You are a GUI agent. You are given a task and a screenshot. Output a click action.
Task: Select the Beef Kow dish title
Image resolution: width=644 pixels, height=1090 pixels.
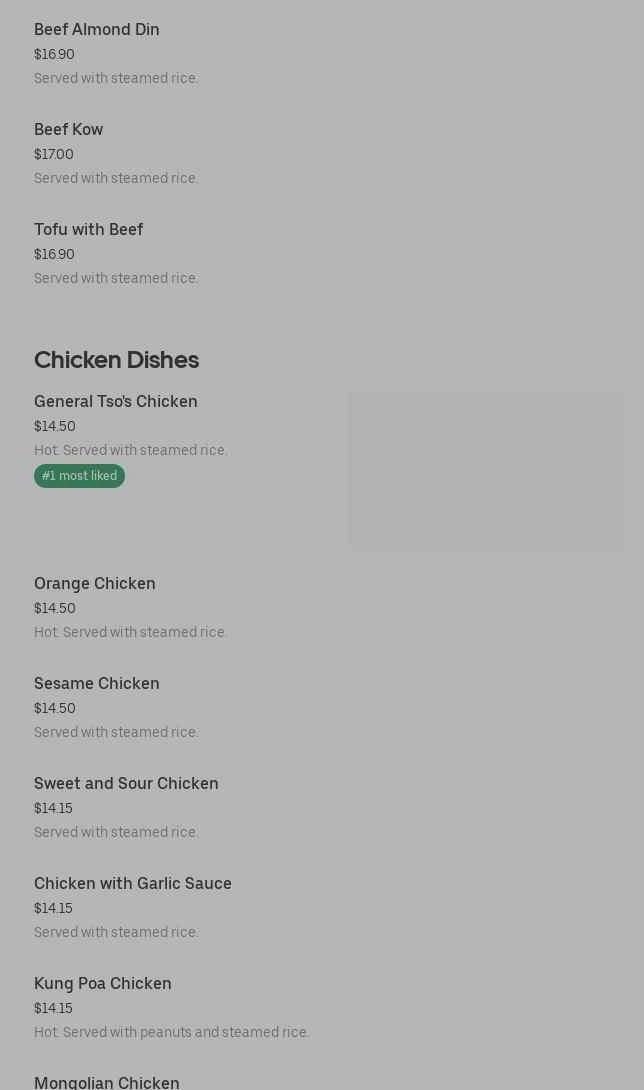tap(68, 130)
